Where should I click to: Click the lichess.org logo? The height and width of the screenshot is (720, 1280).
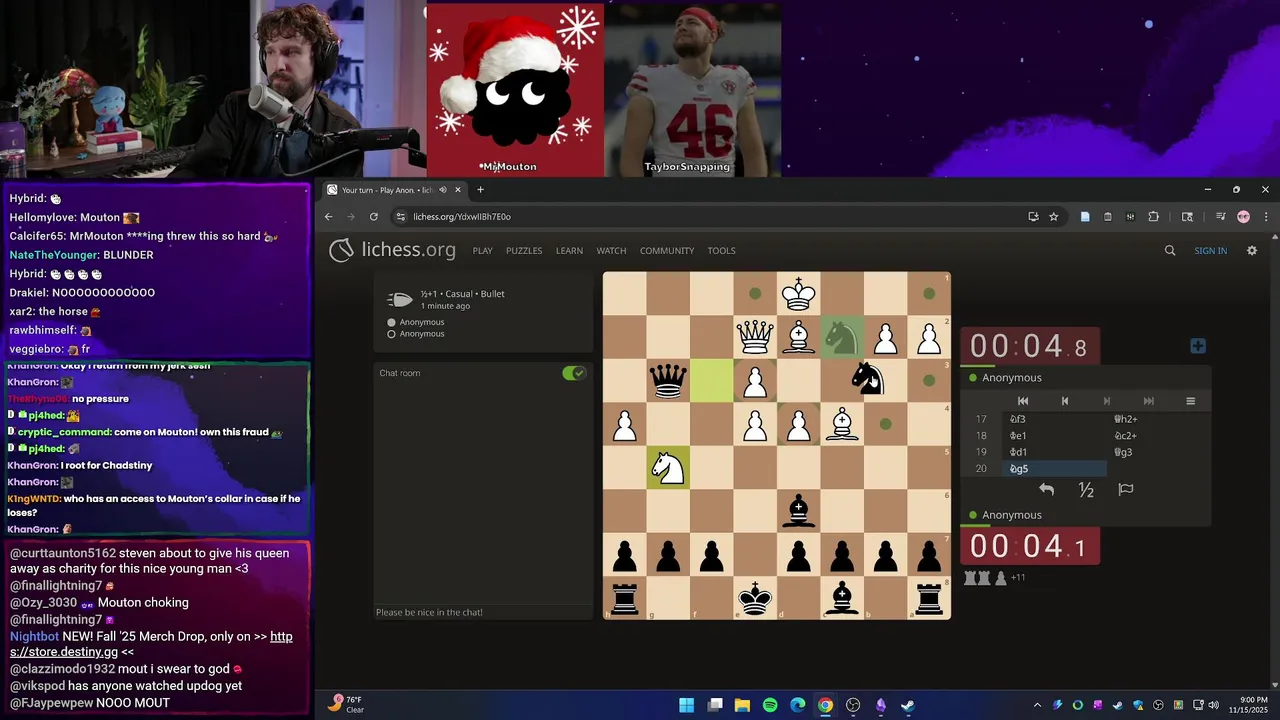pos(392,250)
